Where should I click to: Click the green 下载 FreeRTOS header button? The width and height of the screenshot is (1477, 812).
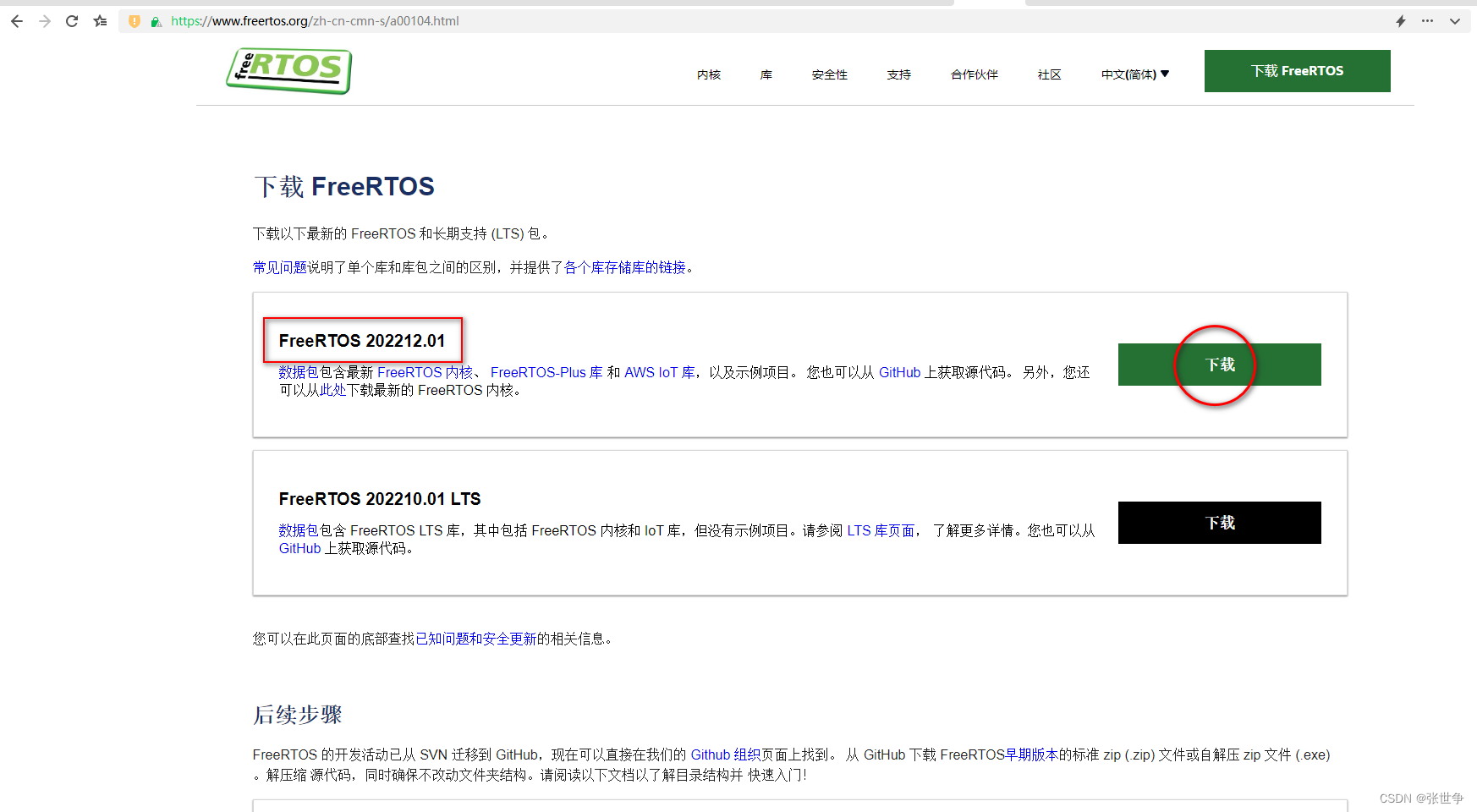(1298, 71)
